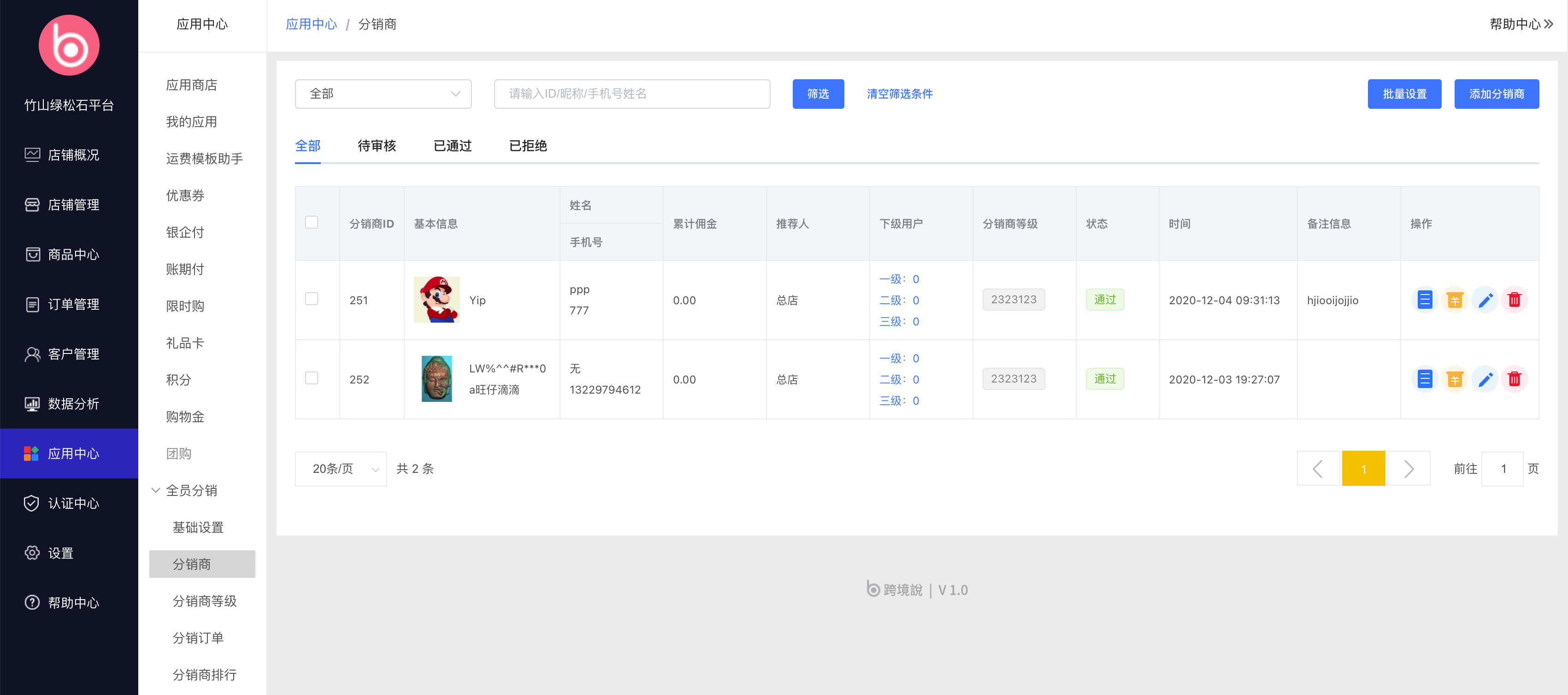Click the blue pencil edit icon for distributor 252

coord(1485,379)
